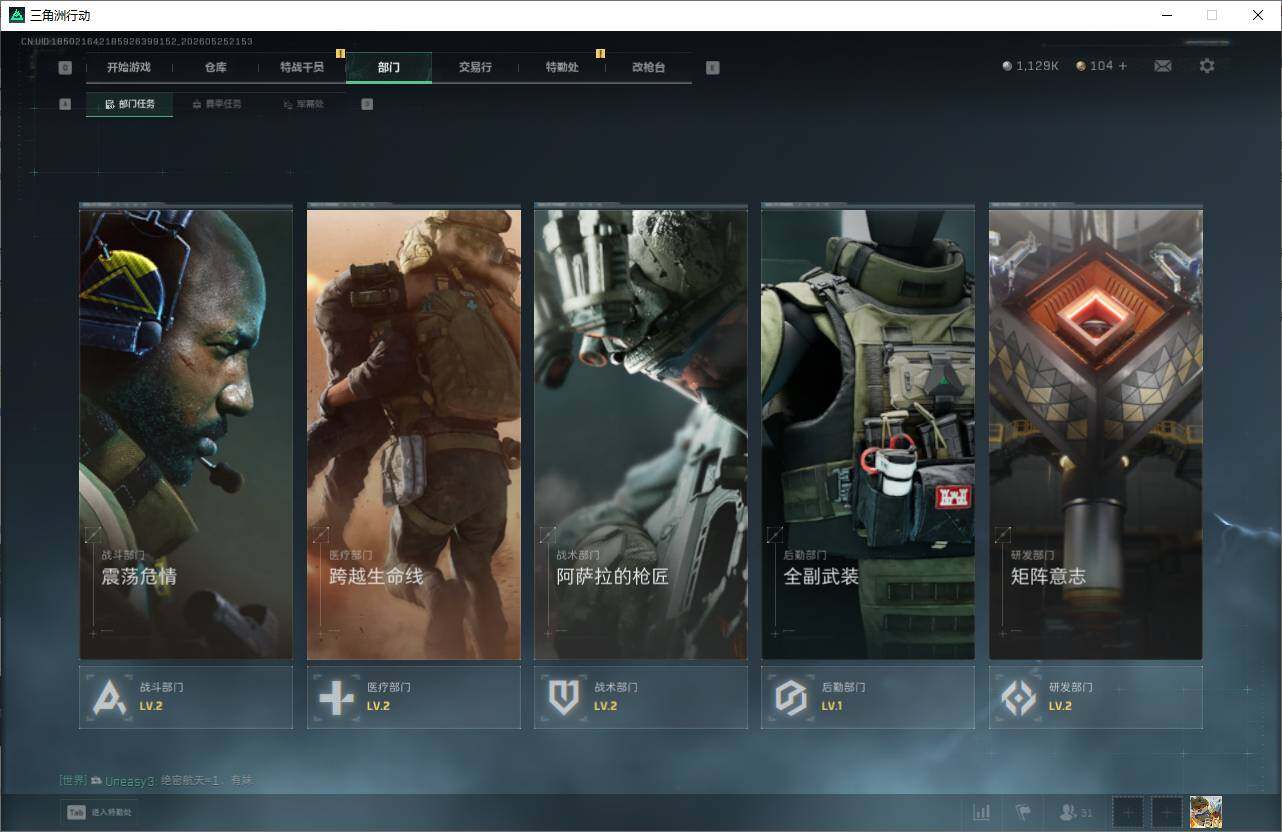Image resolution: width=1282 pixels, height=832 pixels.
Task: Click the expand icon on 矩阵意志 card
Action: click(x=1003, y=535)
